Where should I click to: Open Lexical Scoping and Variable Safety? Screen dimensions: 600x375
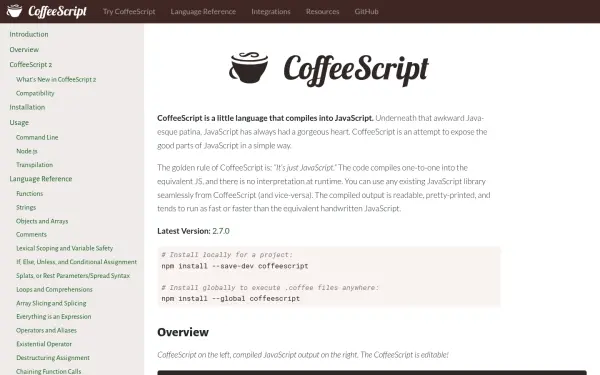point(65,248)
